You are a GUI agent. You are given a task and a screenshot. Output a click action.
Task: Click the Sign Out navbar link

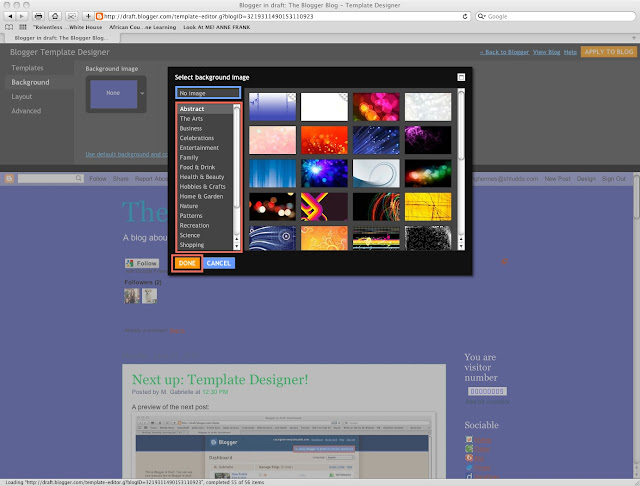(x=613, y=179)
